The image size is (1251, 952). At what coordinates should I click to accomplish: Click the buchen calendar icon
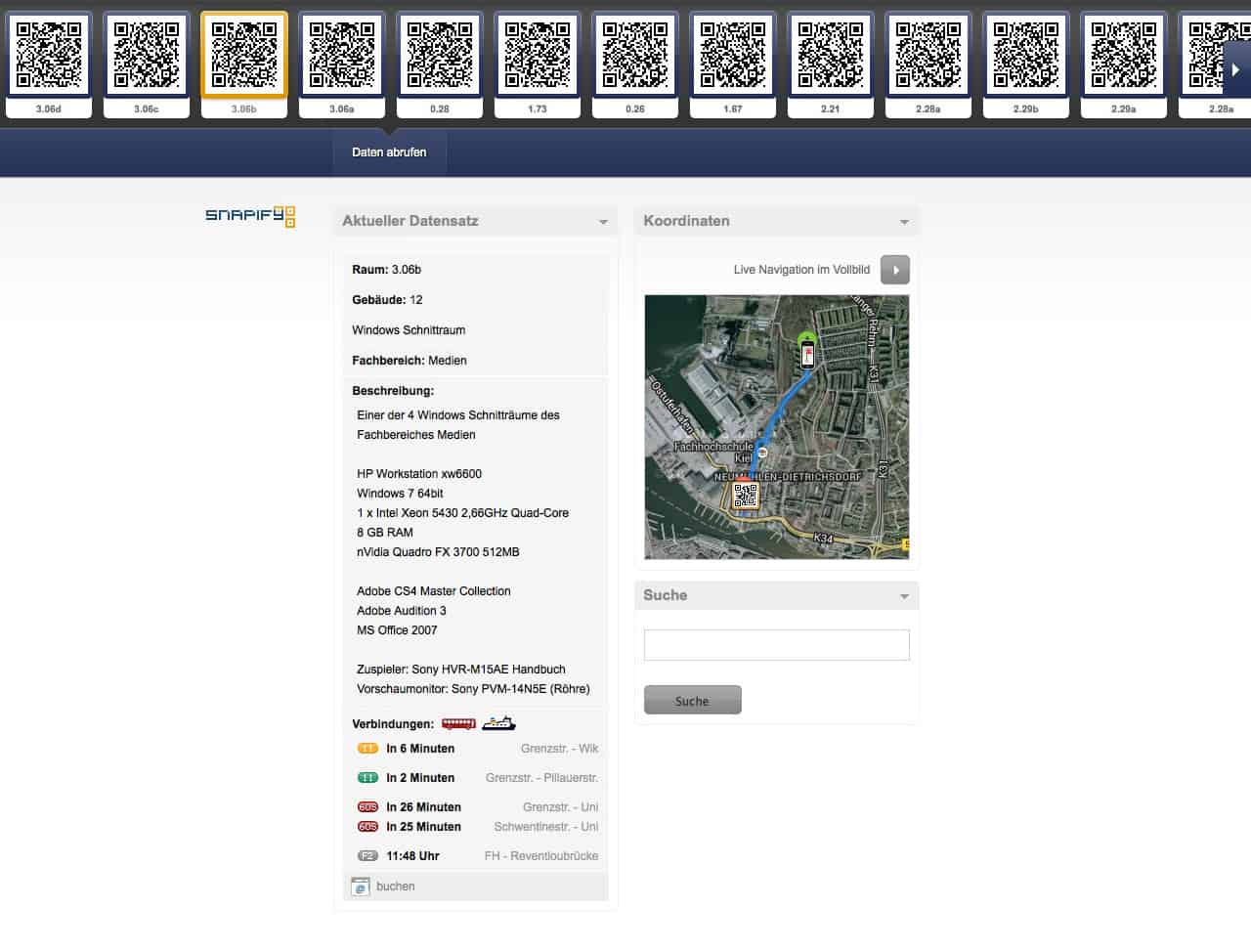pos(360,887)
